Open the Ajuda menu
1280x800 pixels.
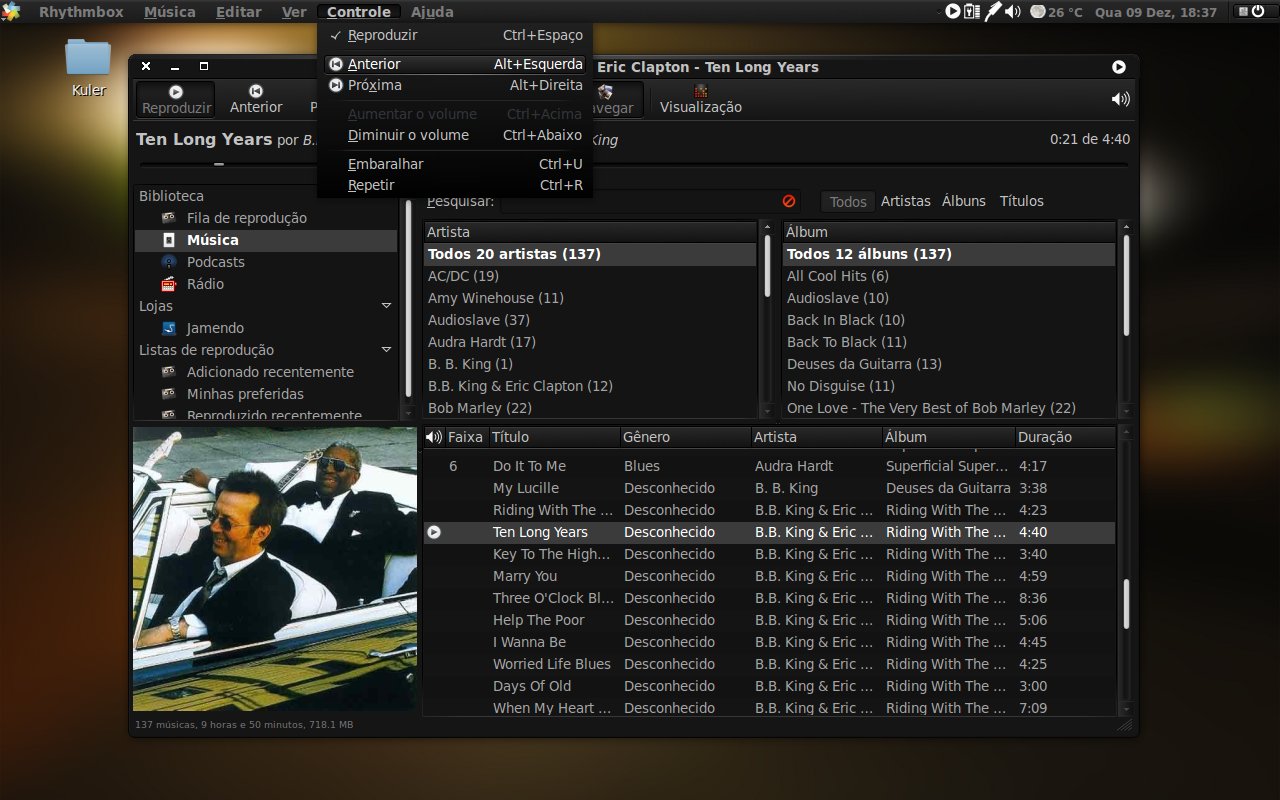432,12
